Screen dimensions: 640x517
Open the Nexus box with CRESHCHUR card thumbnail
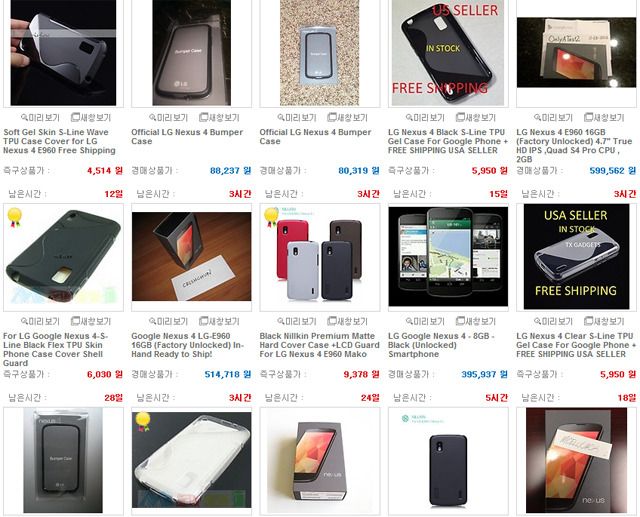191,256
